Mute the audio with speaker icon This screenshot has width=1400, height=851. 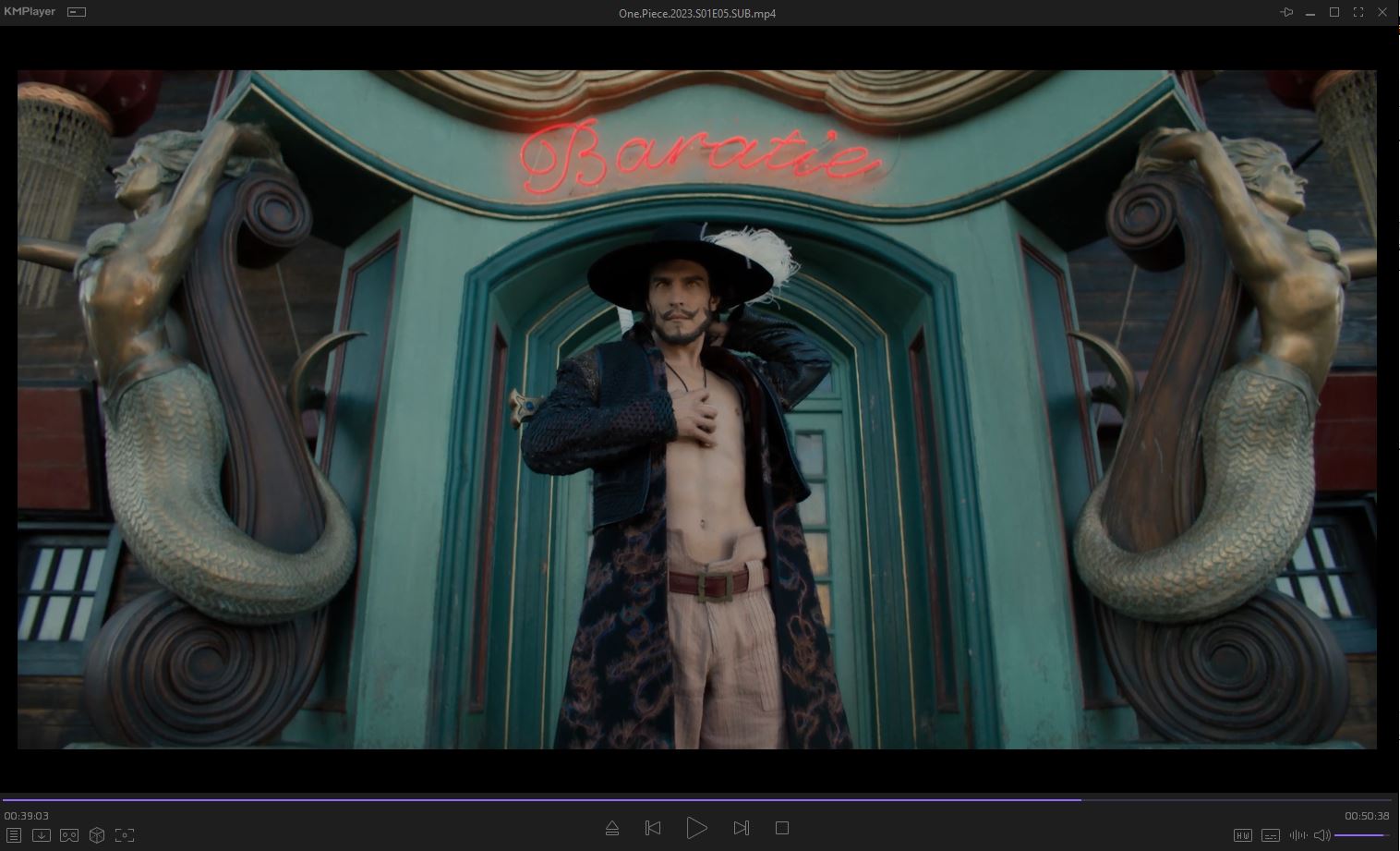[1322, 835]
